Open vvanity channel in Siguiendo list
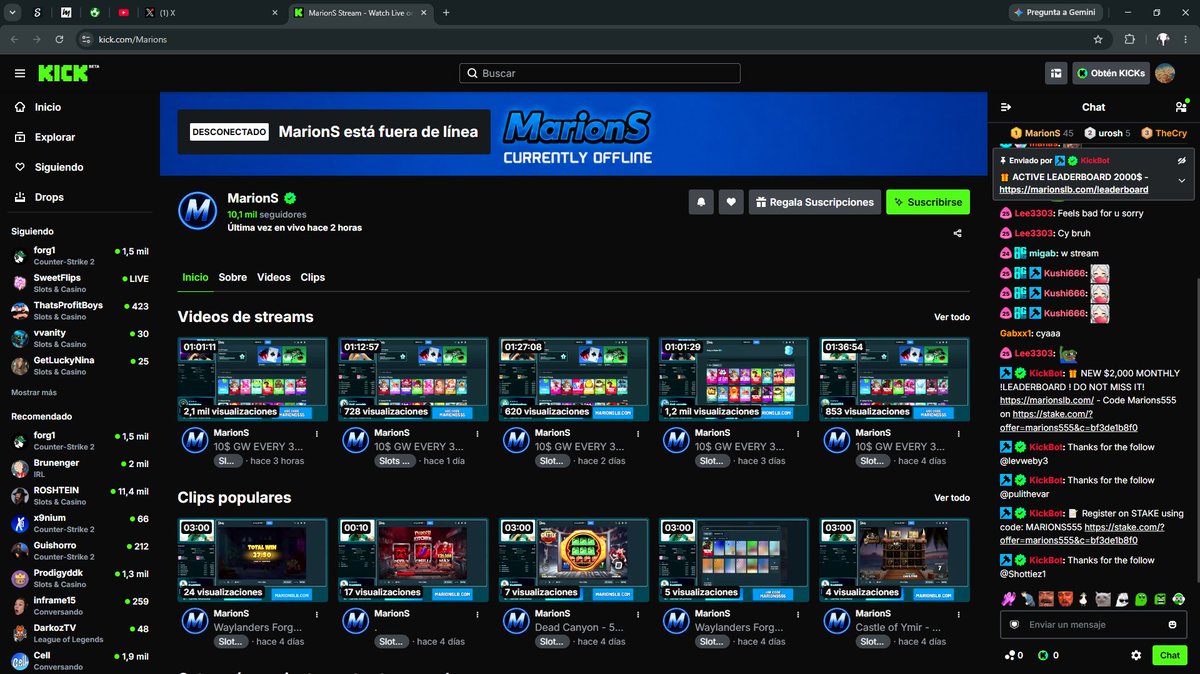Screen dimensions: 1200x674 80,338
